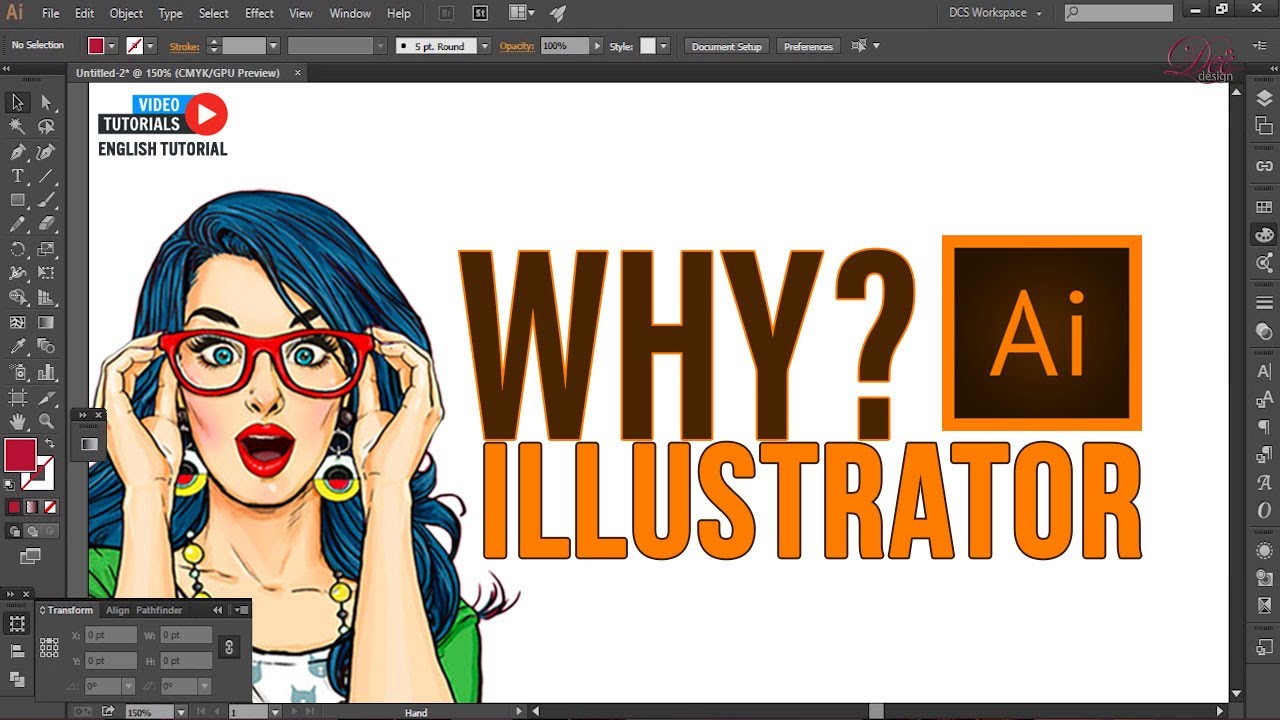
Task: Click the red Fill color swatch in toolbox
Action: 20,455
